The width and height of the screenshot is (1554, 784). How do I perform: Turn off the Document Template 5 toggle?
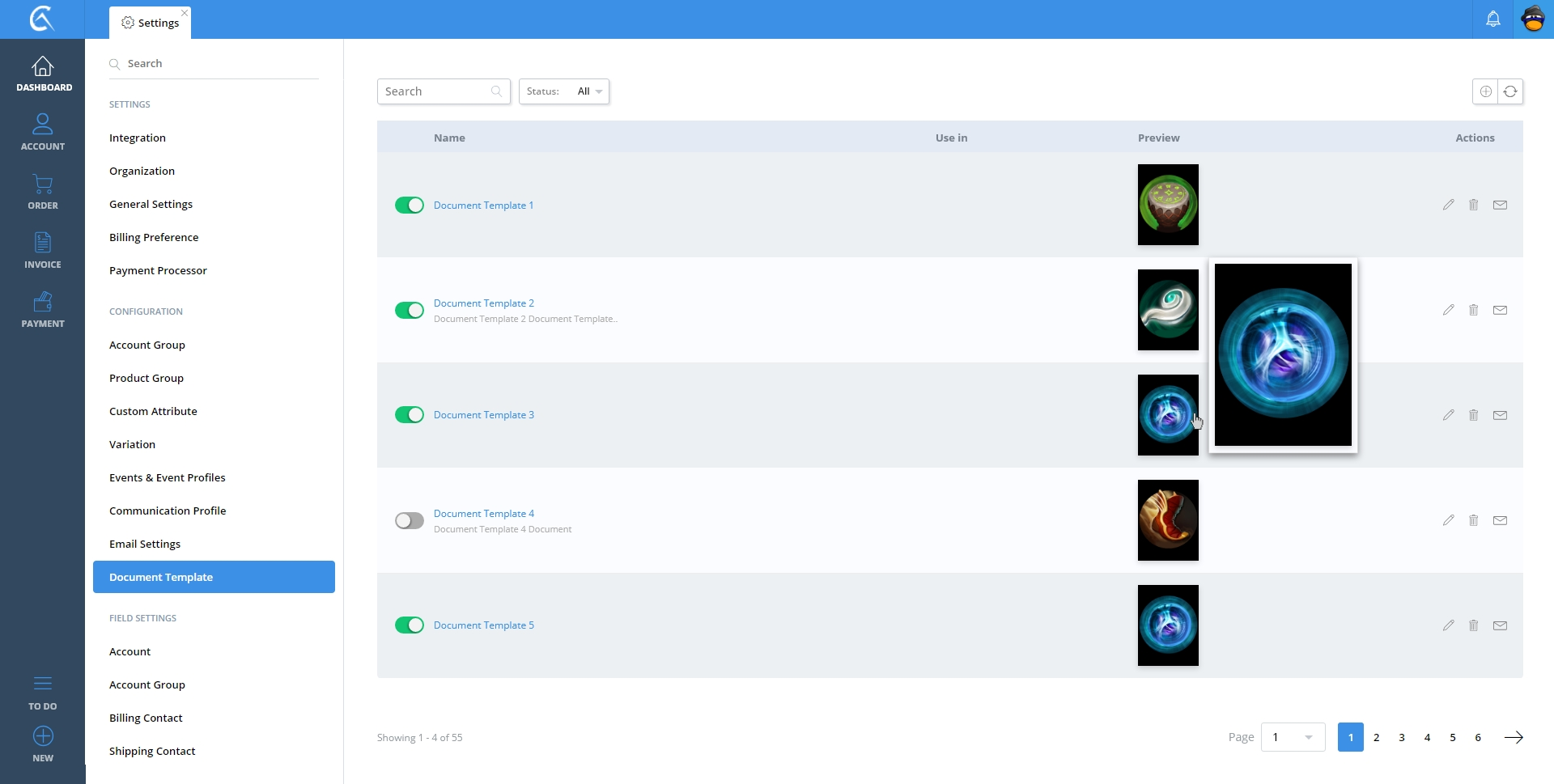410,625
